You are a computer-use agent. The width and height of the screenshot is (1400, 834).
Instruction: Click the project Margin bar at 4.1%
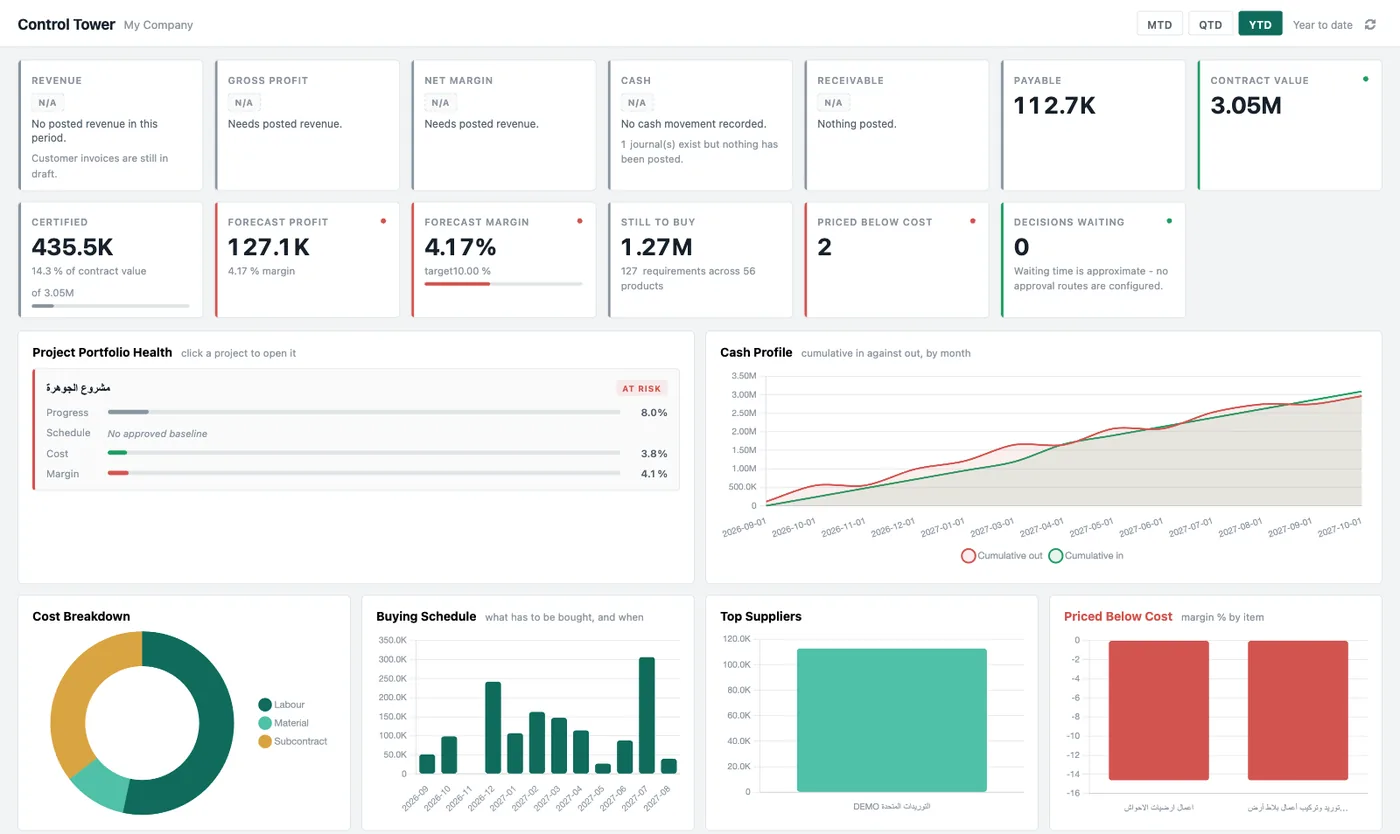(364, 473)
